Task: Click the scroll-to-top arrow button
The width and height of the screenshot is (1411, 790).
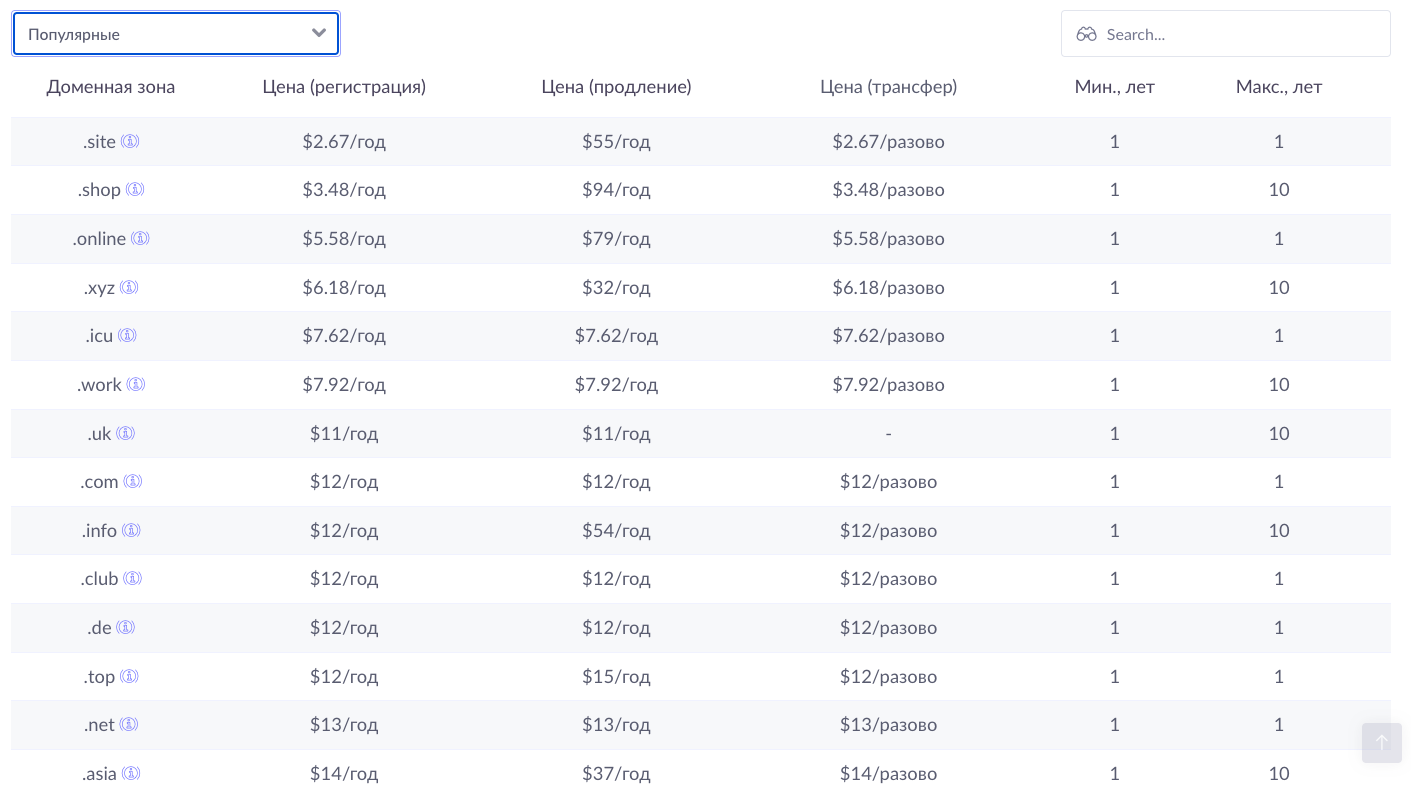Action: [x=1381, y=743]
